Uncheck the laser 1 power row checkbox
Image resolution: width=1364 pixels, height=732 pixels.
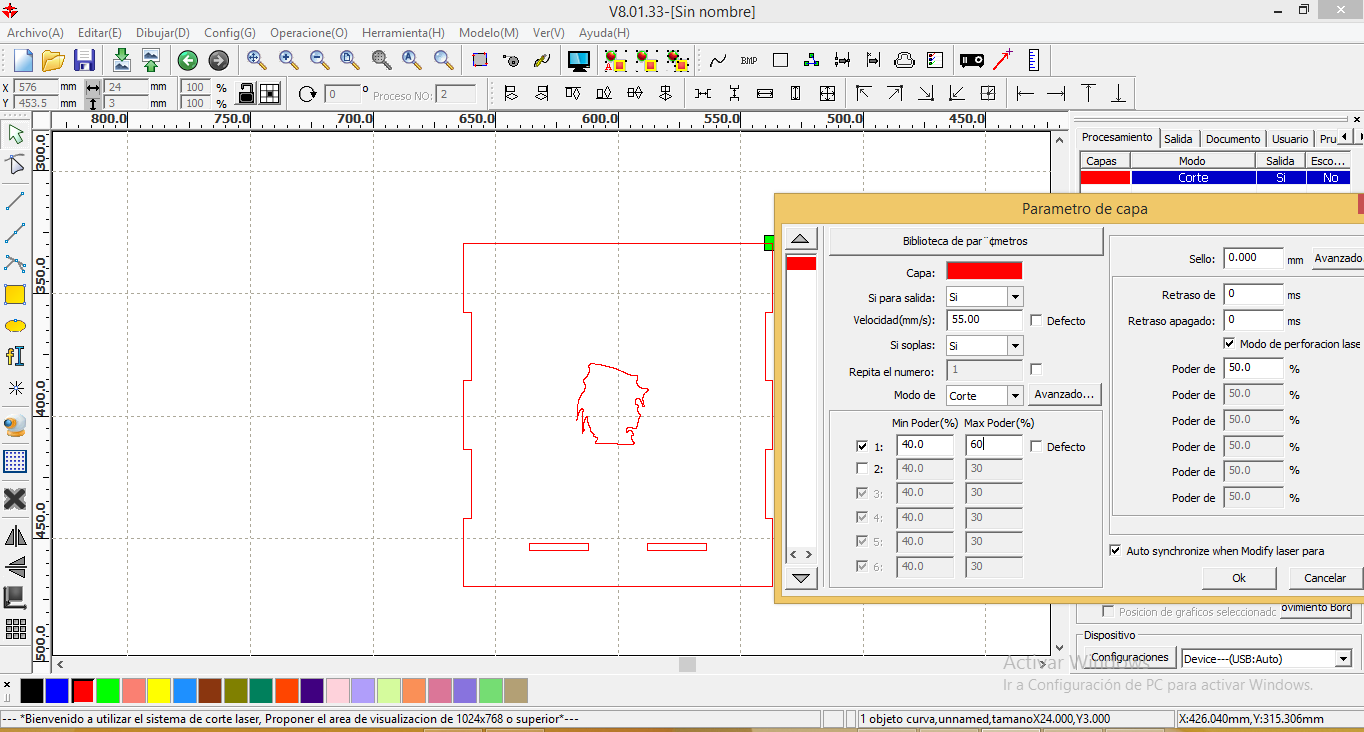[862, 447]
